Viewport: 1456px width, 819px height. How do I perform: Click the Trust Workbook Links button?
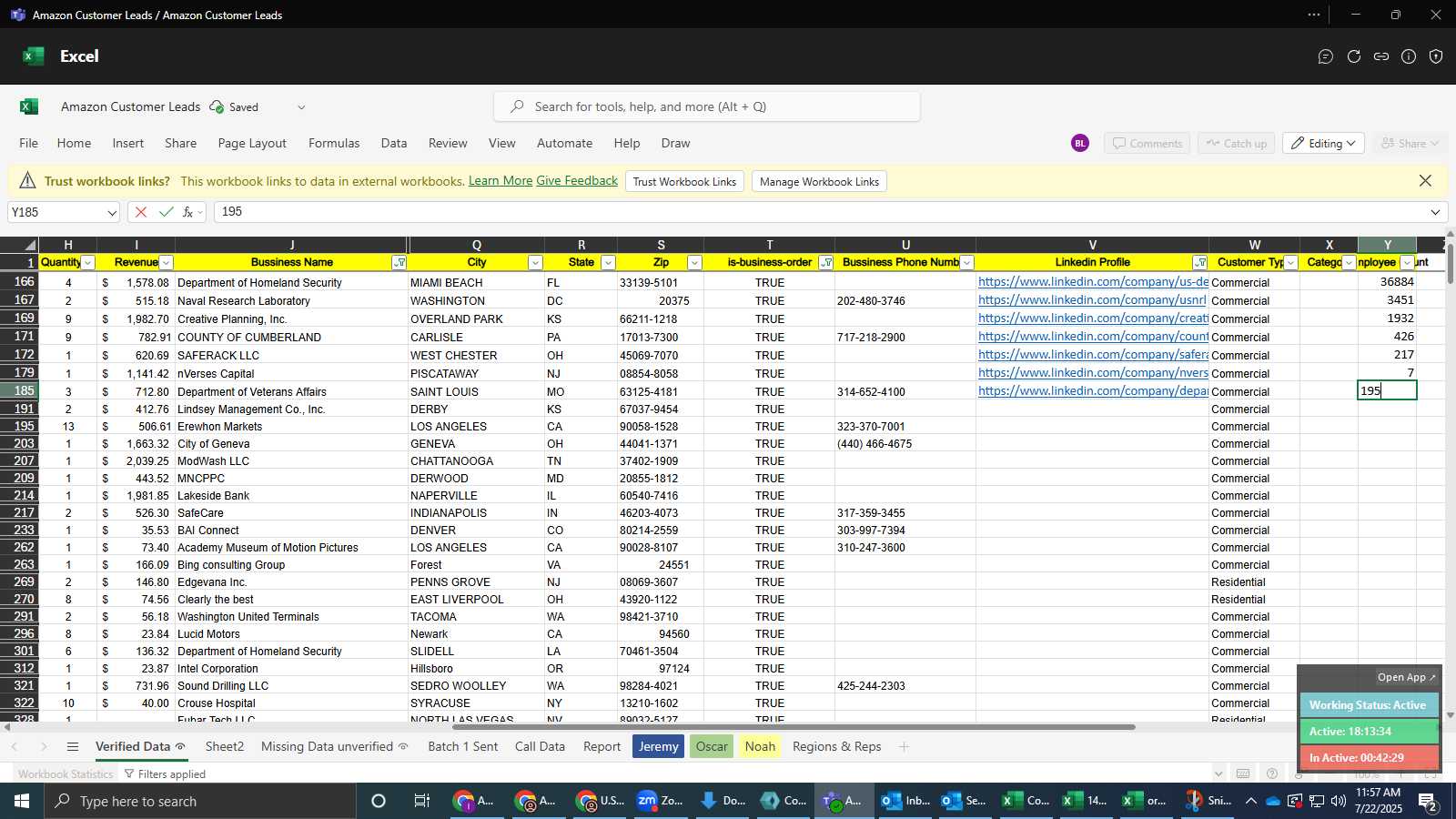pos(684,181)
